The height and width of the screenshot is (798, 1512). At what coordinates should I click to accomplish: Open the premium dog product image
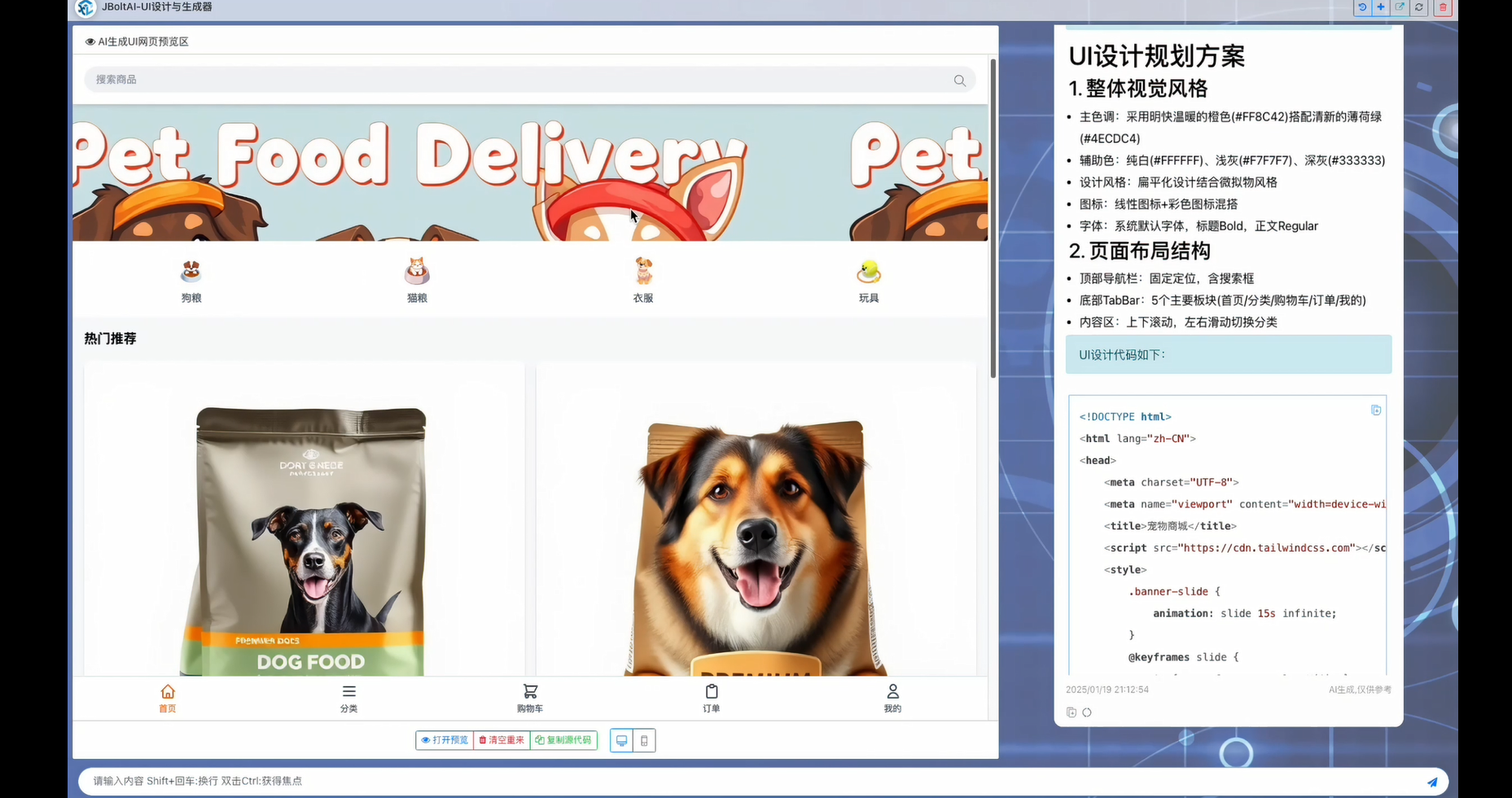(x=756, y=520)
